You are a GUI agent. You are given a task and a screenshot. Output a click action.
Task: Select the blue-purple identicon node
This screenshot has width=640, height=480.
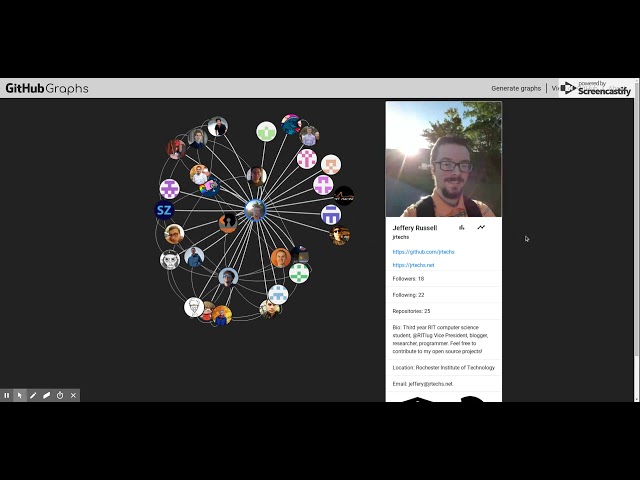pos(331,215)
